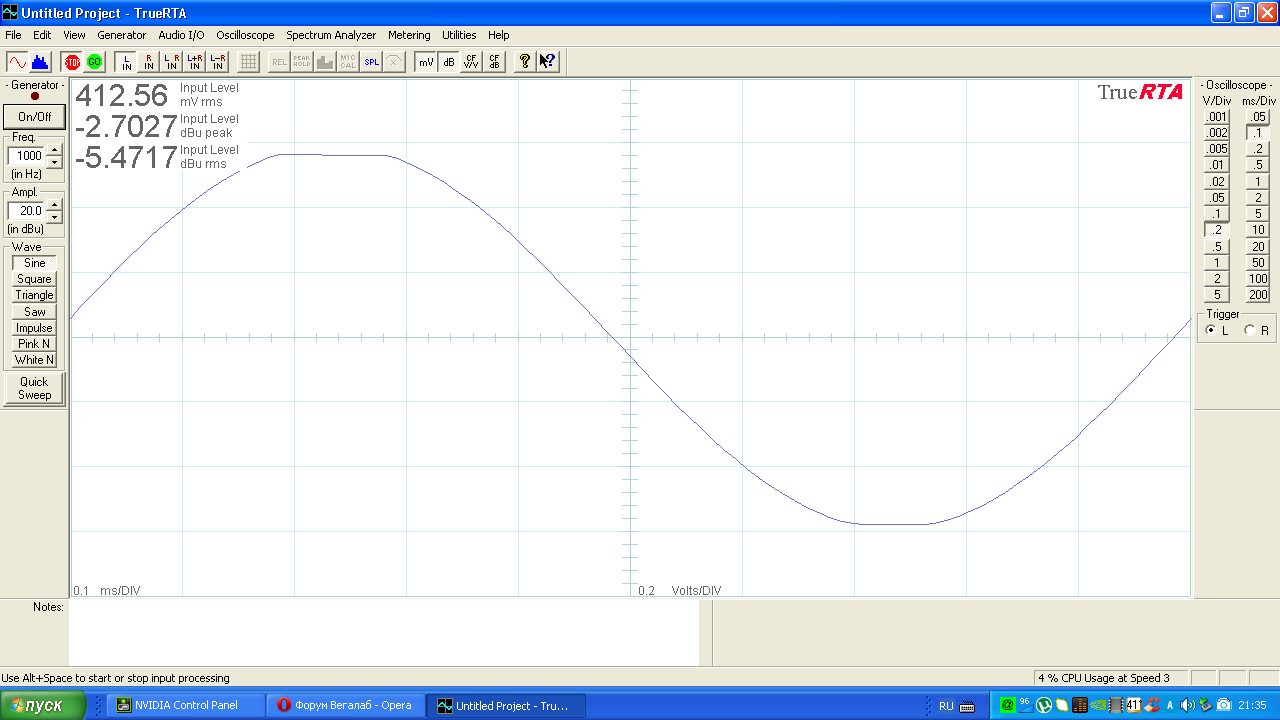Screen dimensions: 1280x720
Task: Open the Edit menu
Action: tap(42, 35)
